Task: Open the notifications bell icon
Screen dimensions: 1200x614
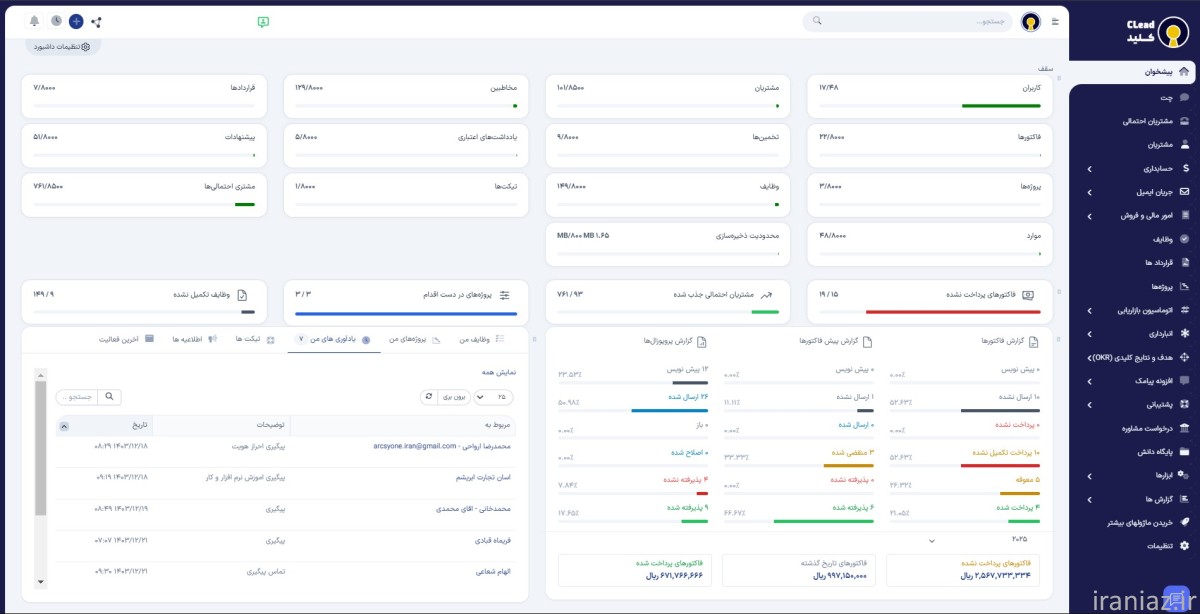Action: pos(35,21)
